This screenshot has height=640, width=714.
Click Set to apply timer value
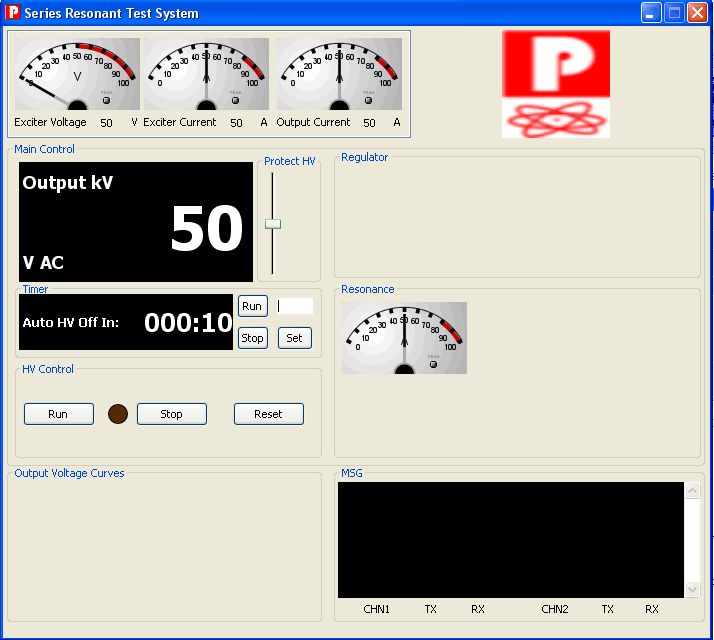click(x=294, y=338)
